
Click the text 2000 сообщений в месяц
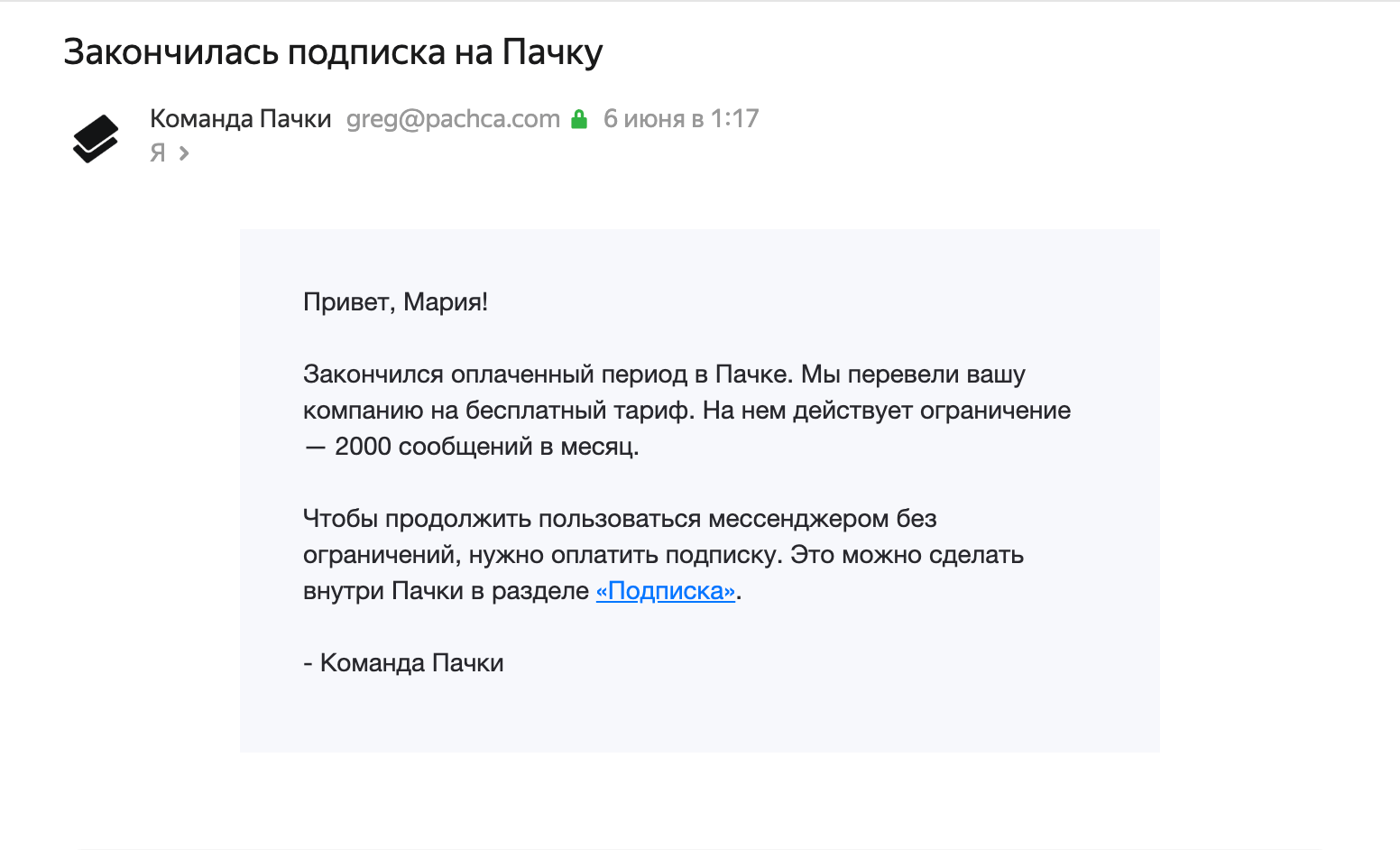pyautogui.click(x=486, y=447)
